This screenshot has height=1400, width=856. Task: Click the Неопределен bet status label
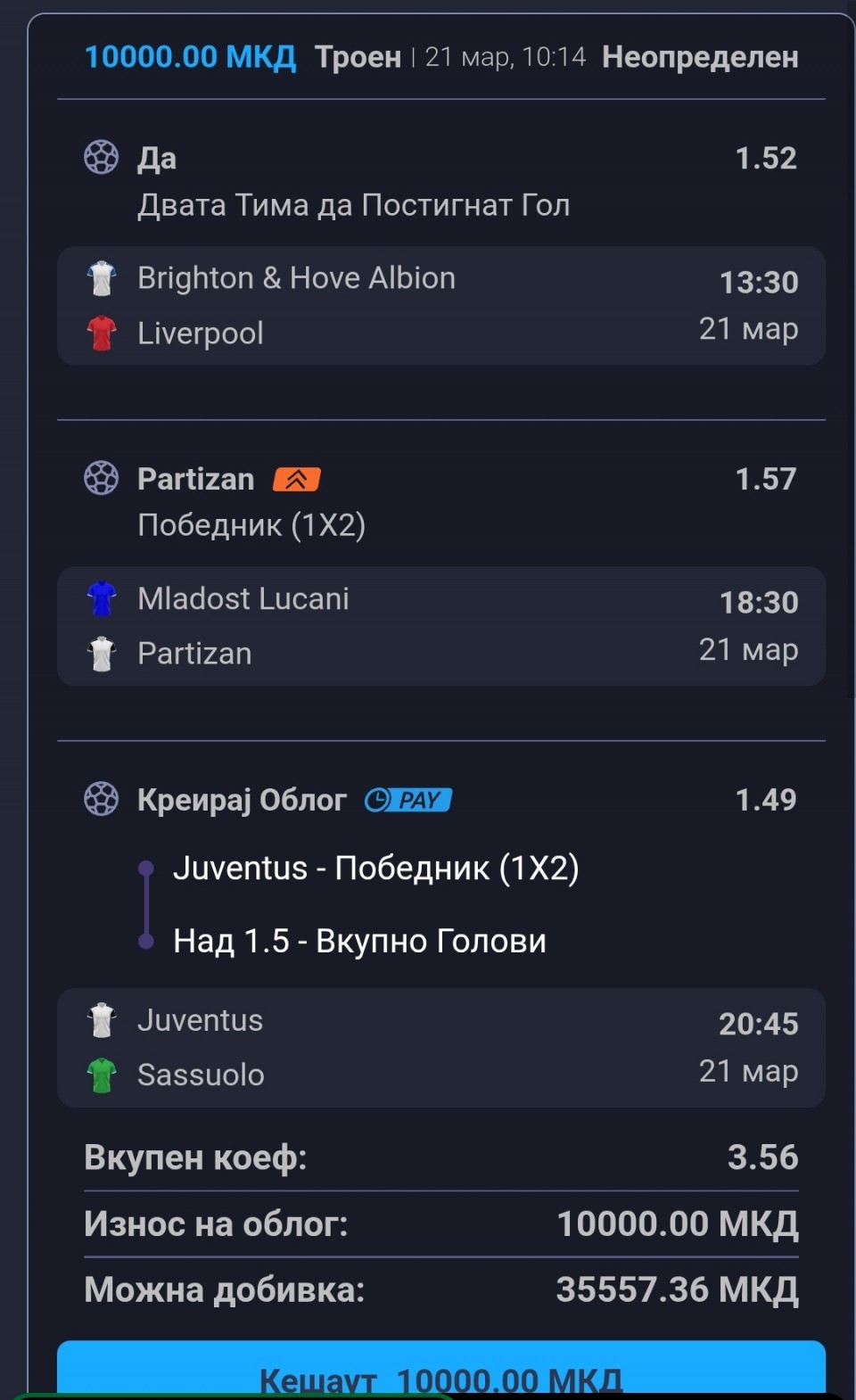tap(700, 57)
